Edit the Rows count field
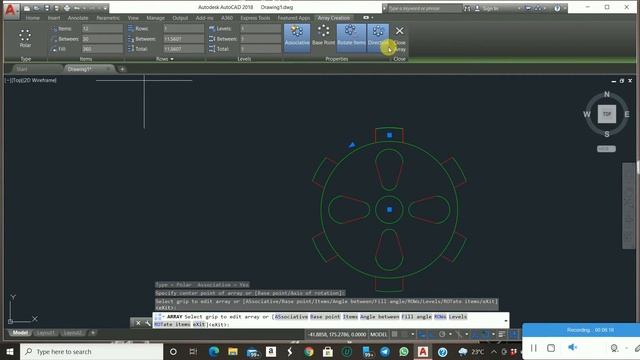The image size is (640, 360). tap(183, 29)
